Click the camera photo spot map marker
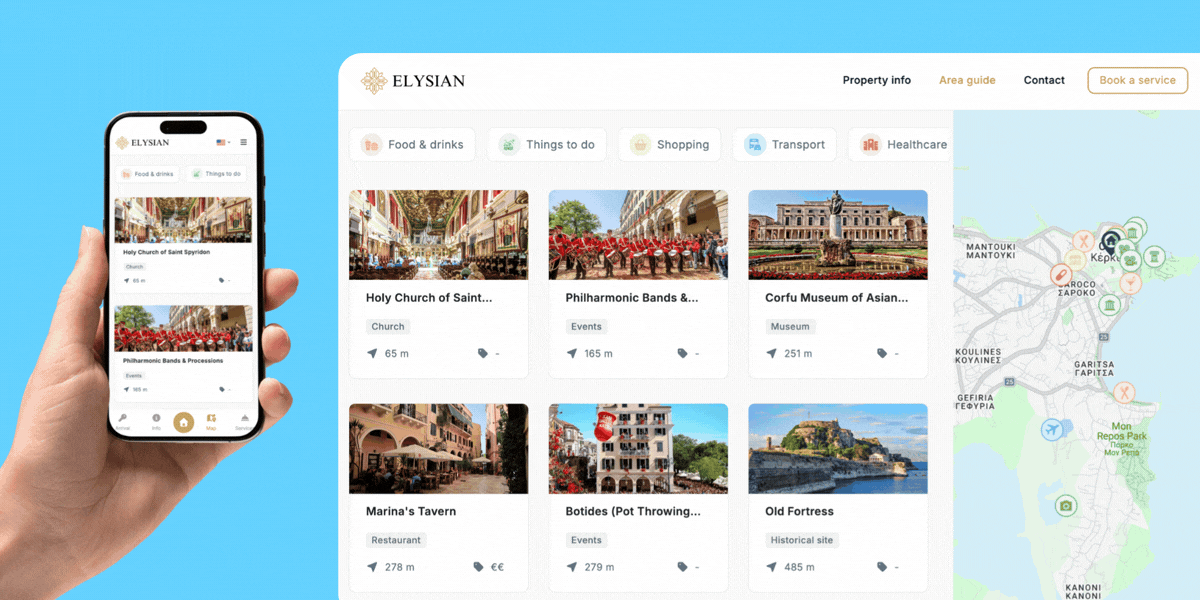Image resolution: width=1200 pixels, height=600 pixels. 1066,506
